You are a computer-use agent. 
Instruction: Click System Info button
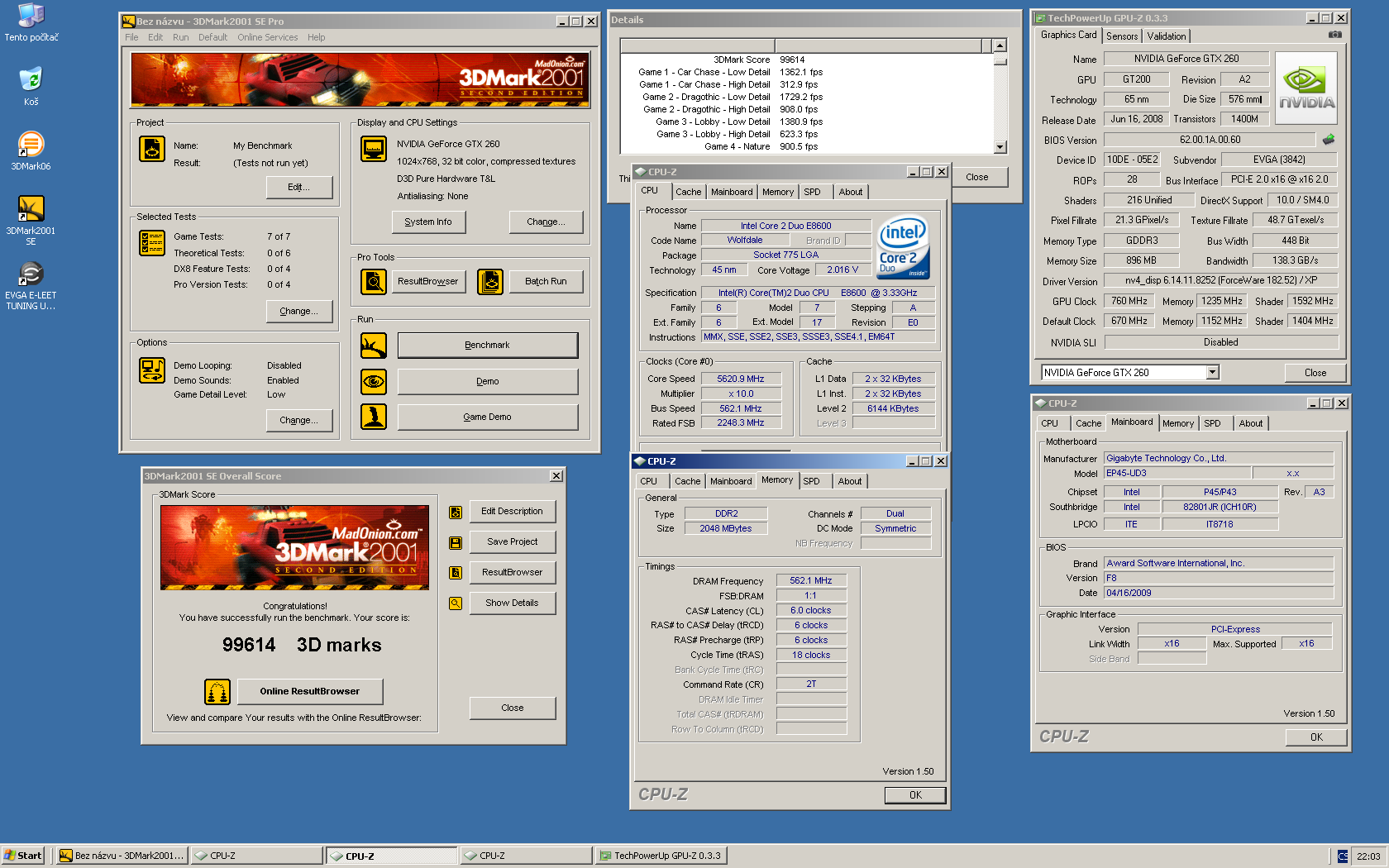(428, 222)
